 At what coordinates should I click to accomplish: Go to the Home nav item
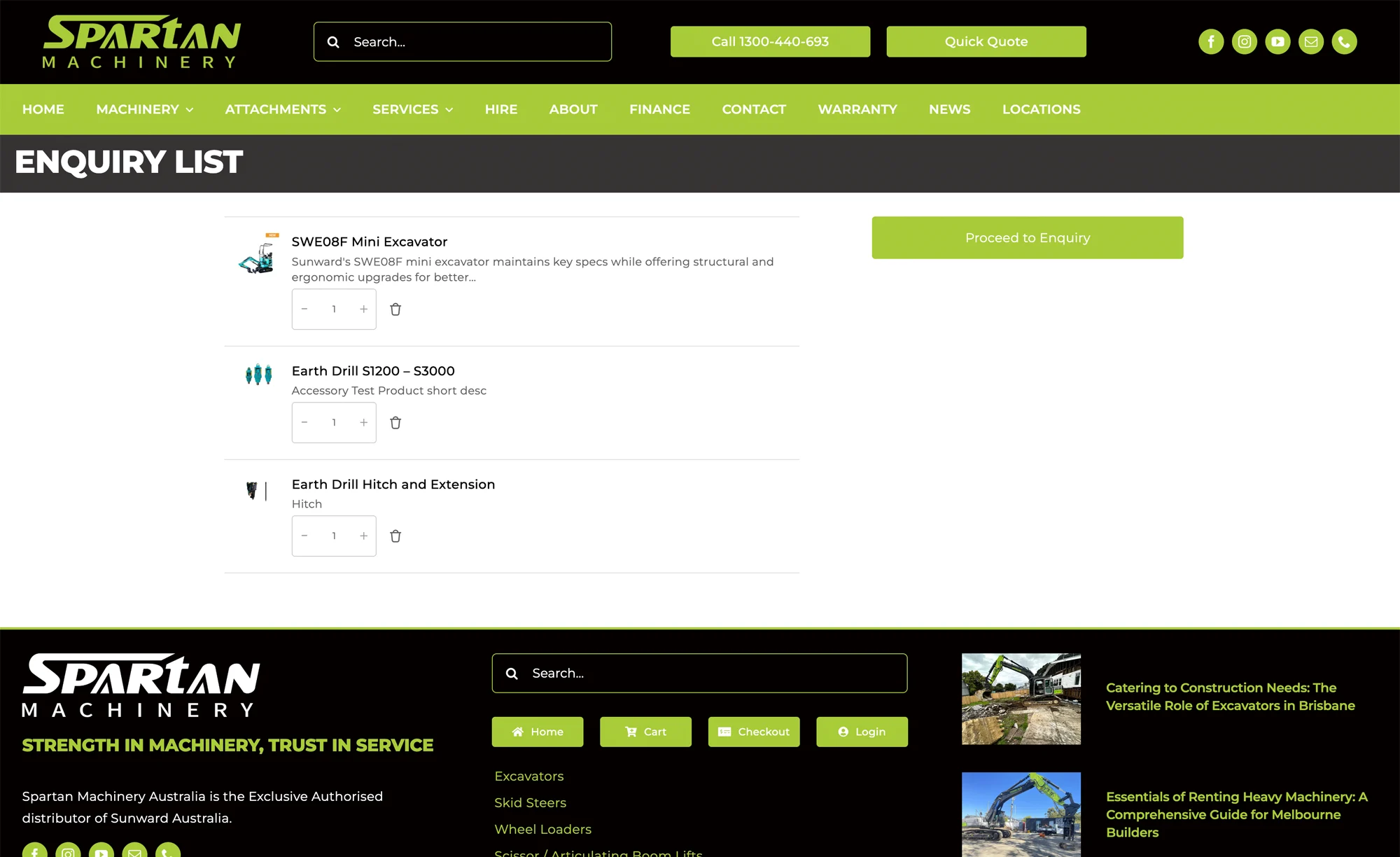43,109
